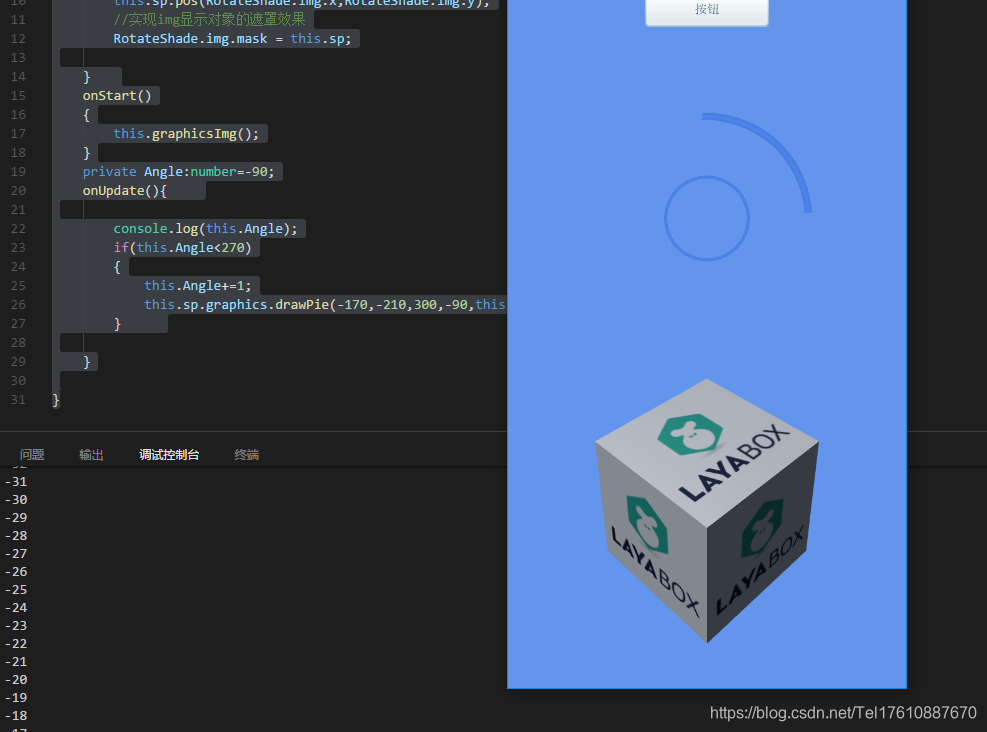Click console output -28
987x732 pixels.
tap(16, 536)
